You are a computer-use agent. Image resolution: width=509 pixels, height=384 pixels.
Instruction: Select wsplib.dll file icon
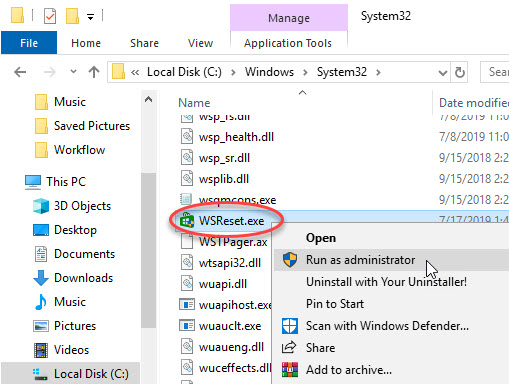187,179
